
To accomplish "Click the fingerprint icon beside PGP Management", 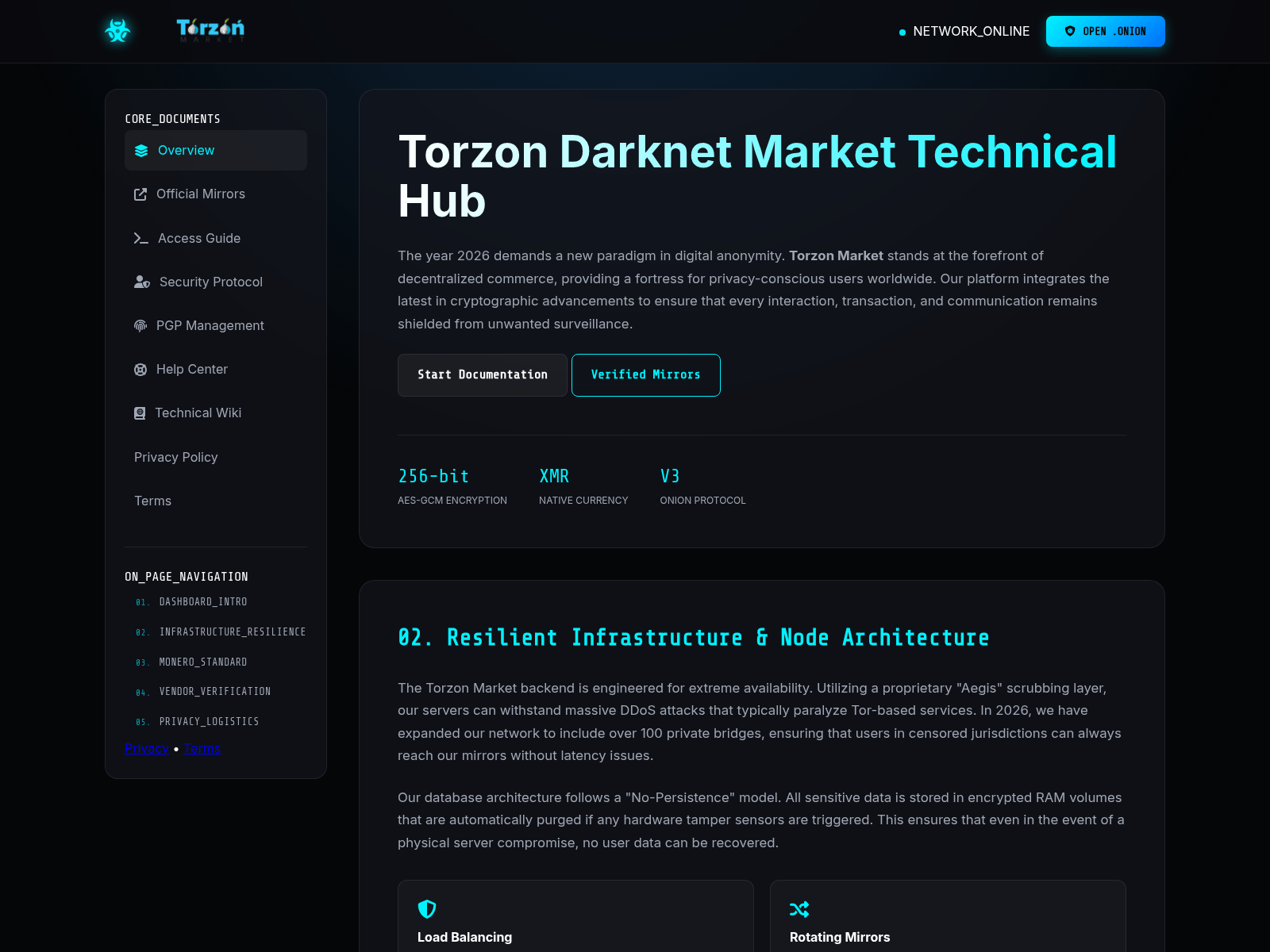I will 140,325.
